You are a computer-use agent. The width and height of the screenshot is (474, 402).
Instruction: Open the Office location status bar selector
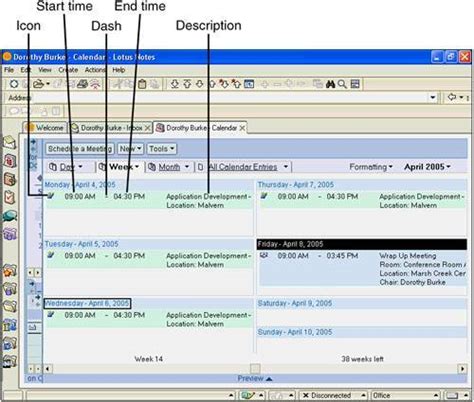405,395
